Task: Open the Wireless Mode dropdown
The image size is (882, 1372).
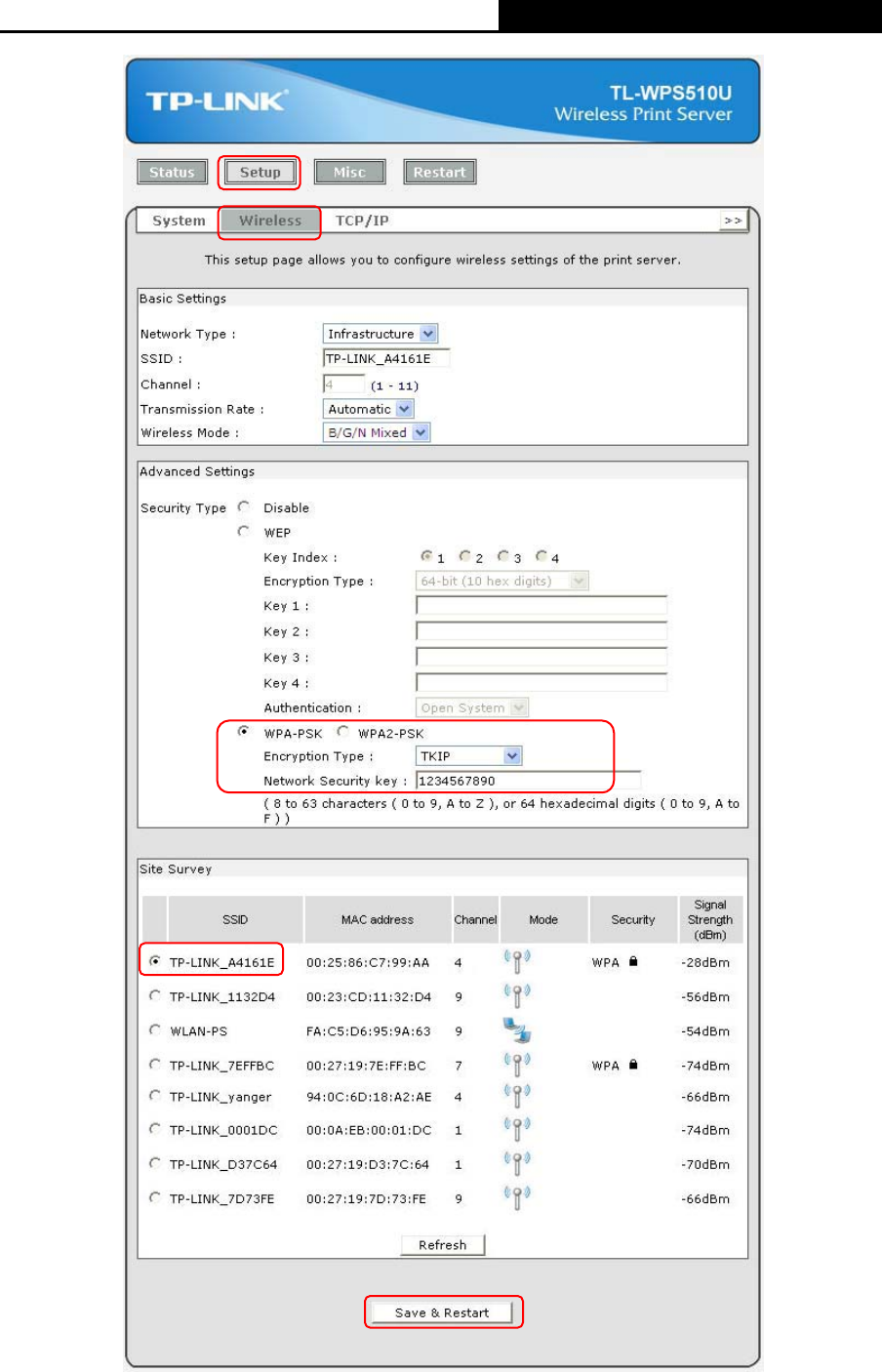Action: tap(377, 432)
